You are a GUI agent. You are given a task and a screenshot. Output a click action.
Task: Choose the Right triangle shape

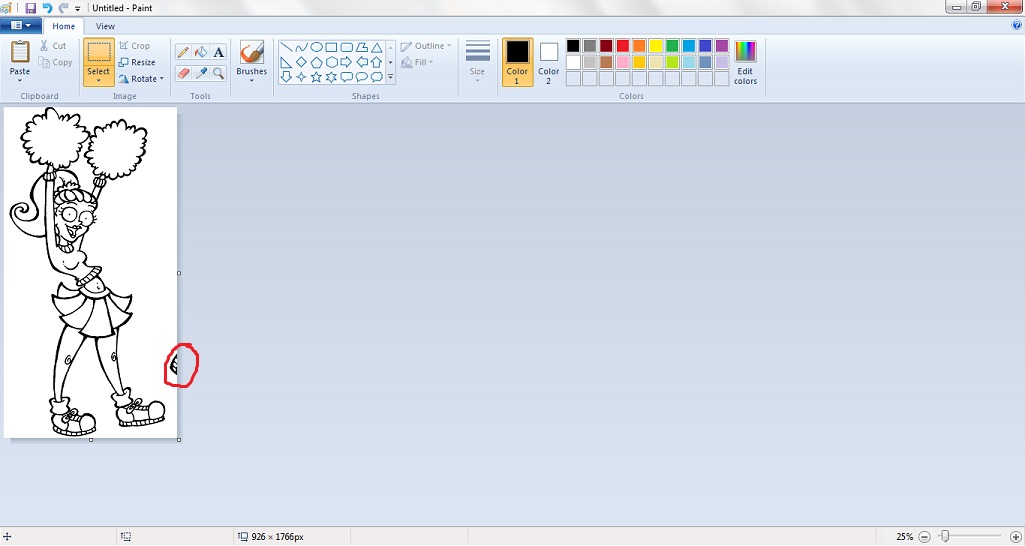click(286, 63)
